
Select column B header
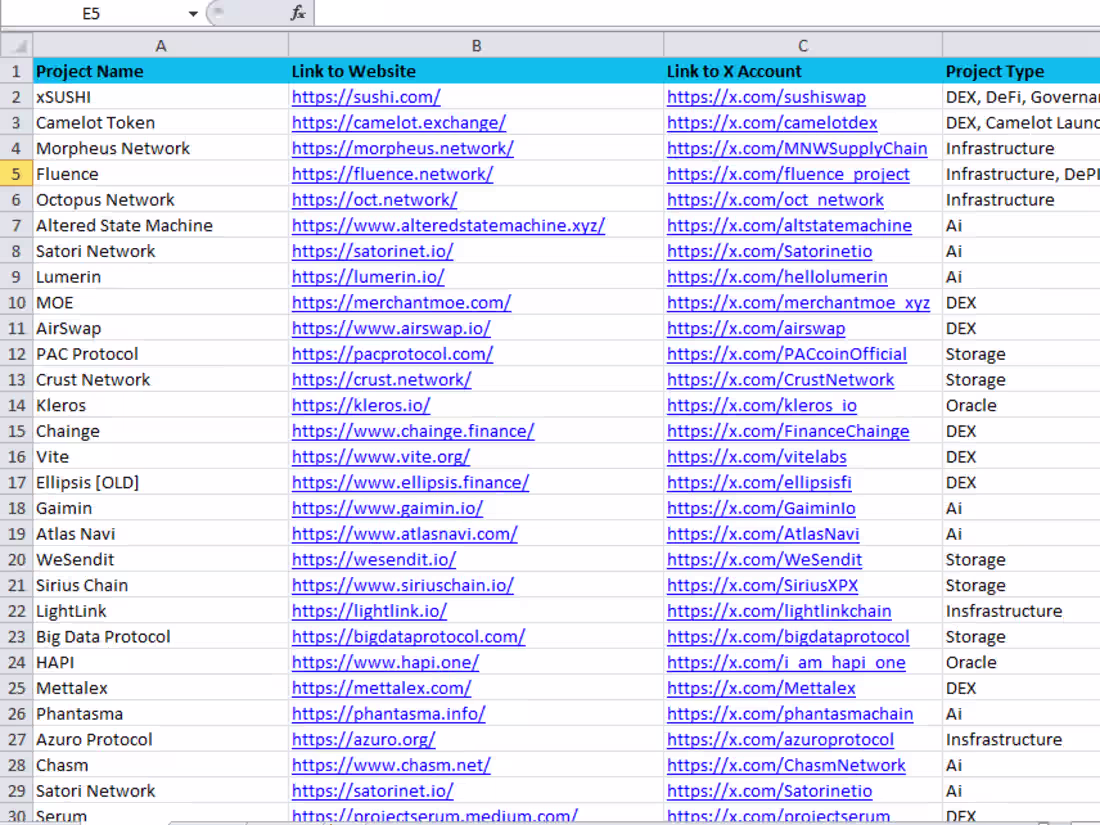click(476, 46)
